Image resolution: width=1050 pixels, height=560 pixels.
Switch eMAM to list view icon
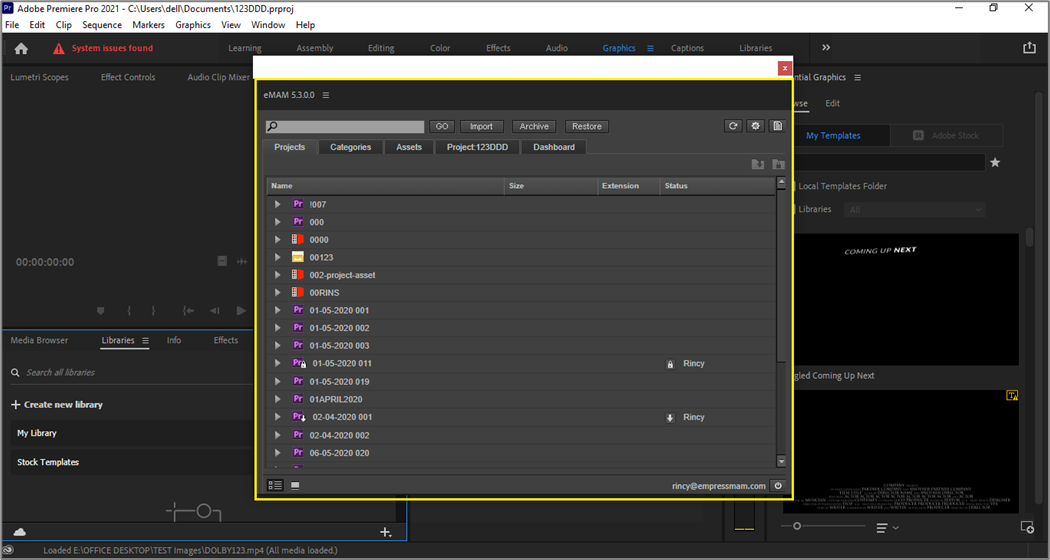275,486
